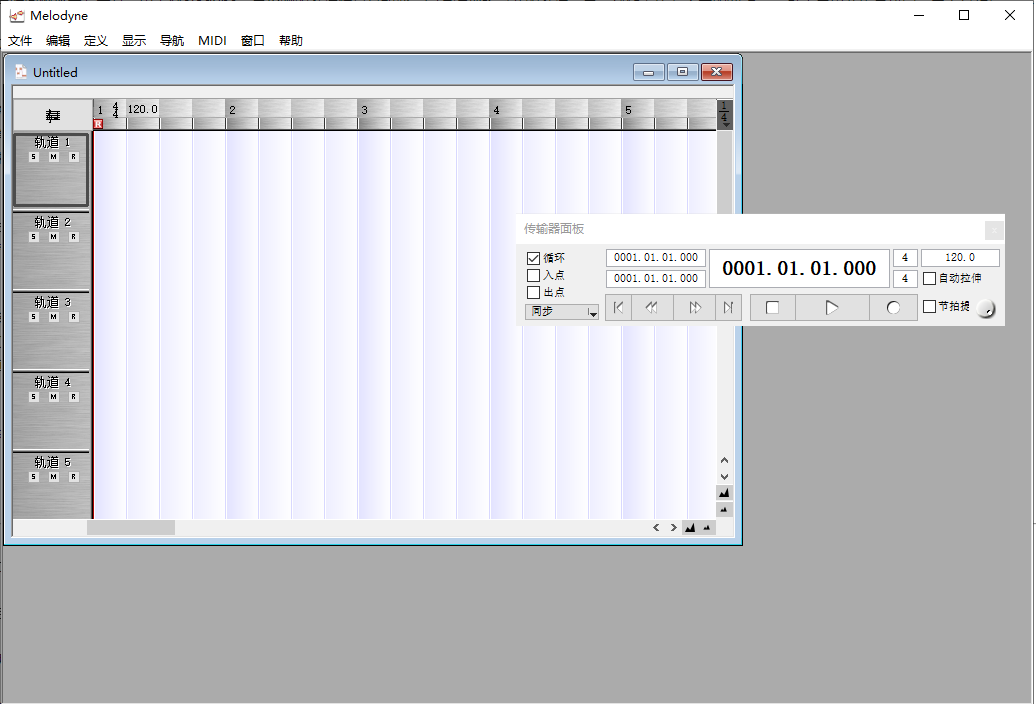The width and height of the screenshot is (1036, 704).
Task: Mute track 轨道 1
Action: pyautogui.click(x=54, y=157)
